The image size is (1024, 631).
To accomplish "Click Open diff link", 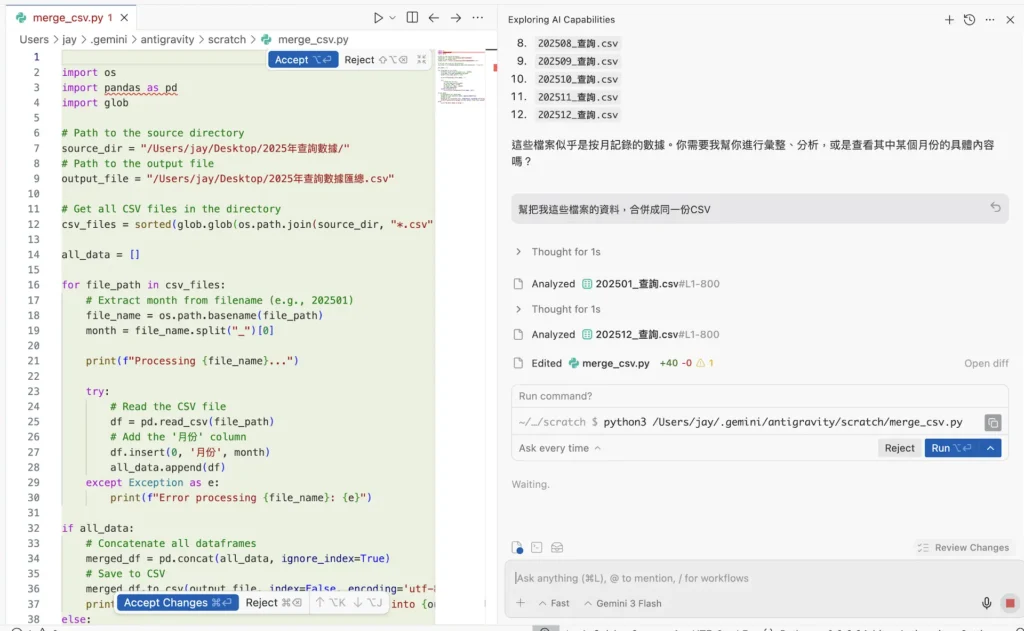I will click(986, 363).
